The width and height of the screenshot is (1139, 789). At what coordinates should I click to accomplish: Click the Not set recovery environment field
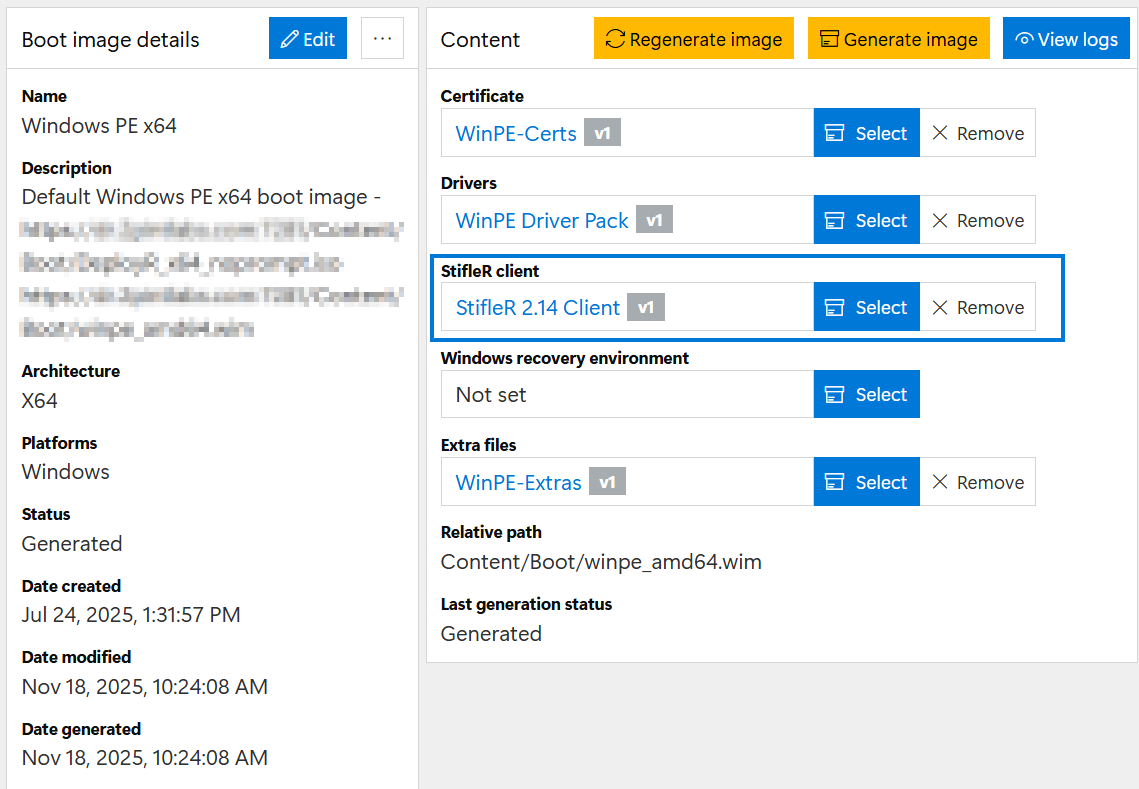point(627,394)
